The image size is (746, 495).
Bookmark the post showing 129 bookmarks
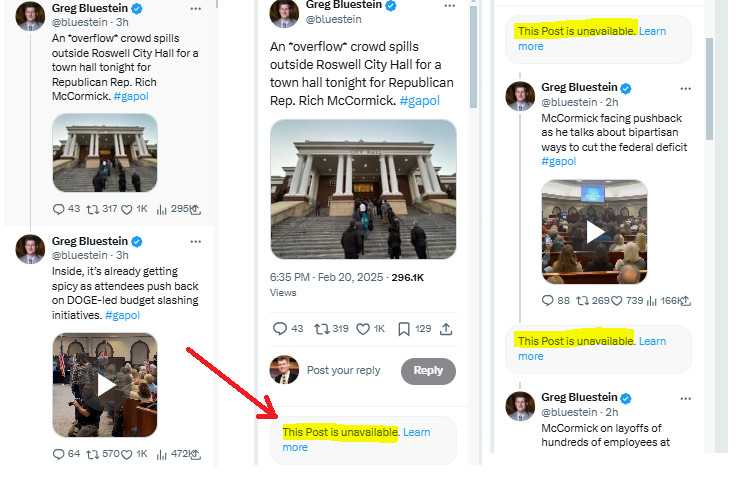pyautogui.click(x=404, y=328)
